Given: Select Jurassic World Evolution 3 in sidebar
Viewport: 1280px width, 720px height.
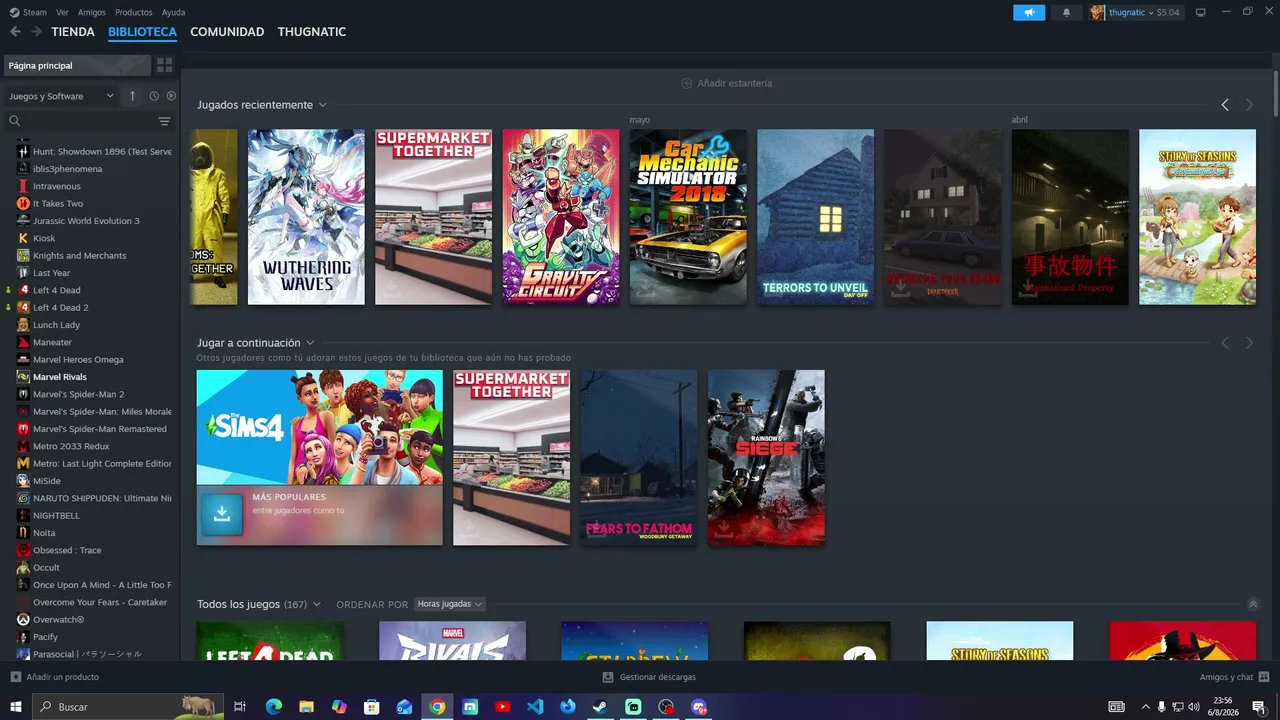Looking at the screenshot, I should tap(86, 221).
